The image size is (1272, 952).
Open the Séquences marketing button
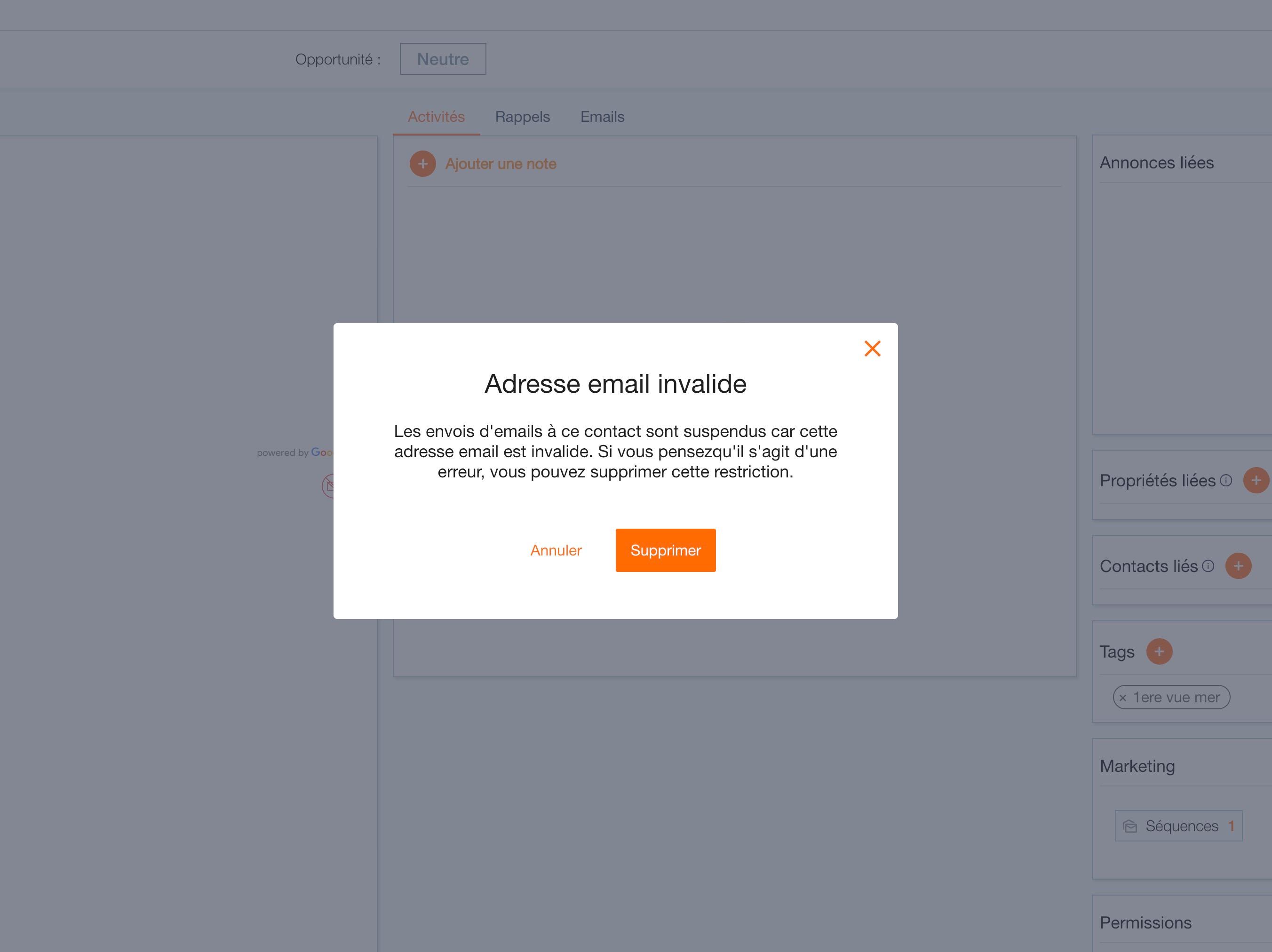pos(1178,826)
